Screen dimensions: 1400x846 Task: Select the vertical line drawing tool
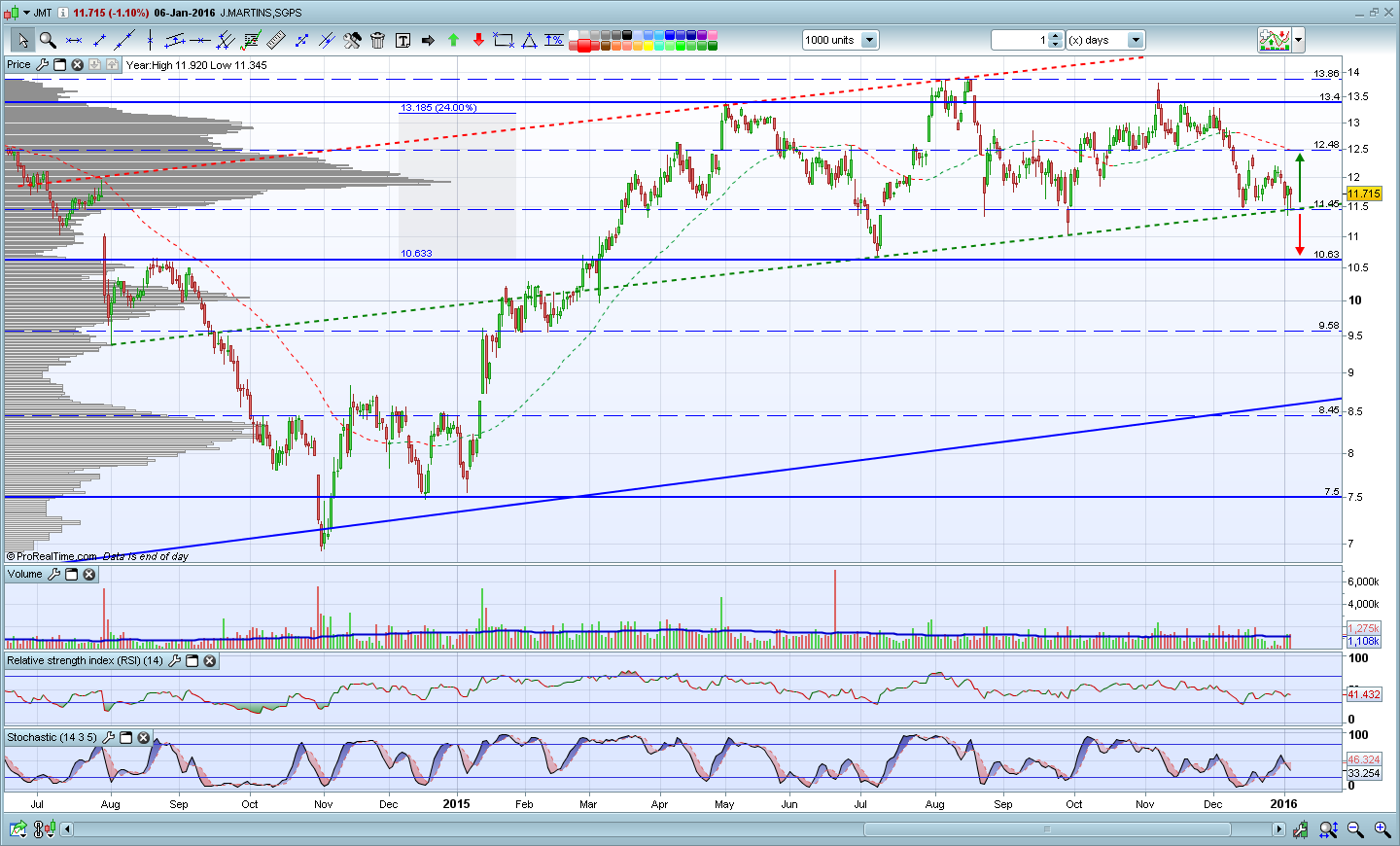(150, 40)
